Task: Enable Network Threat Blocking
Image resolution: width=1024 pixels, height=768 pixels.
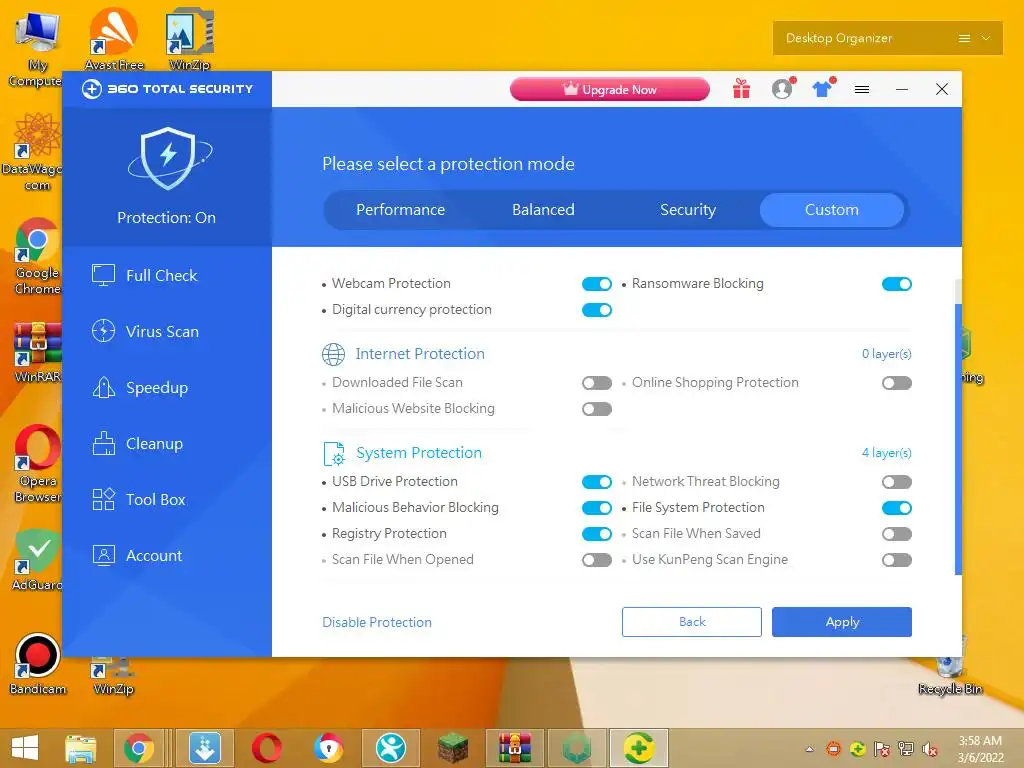Action: pos(897,482)
